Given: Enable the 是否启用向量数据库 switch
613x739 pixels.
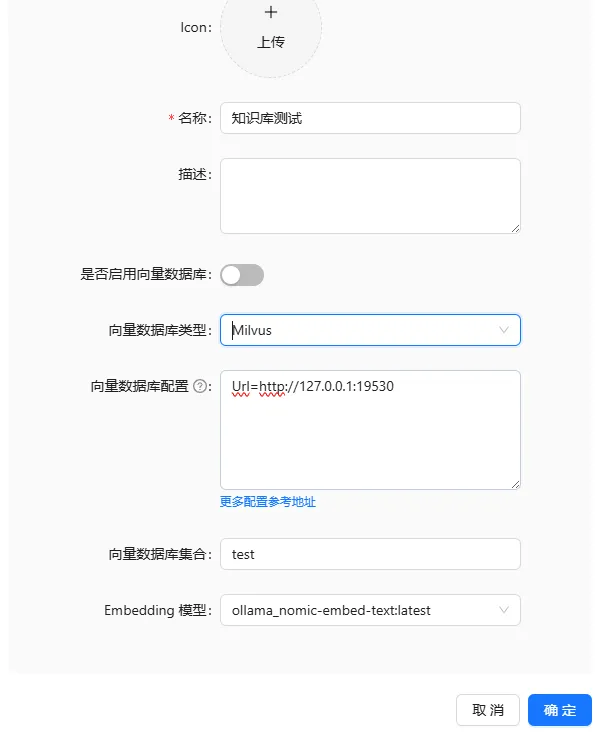Looking at the screenshot, I should click(x=242, y=275).
